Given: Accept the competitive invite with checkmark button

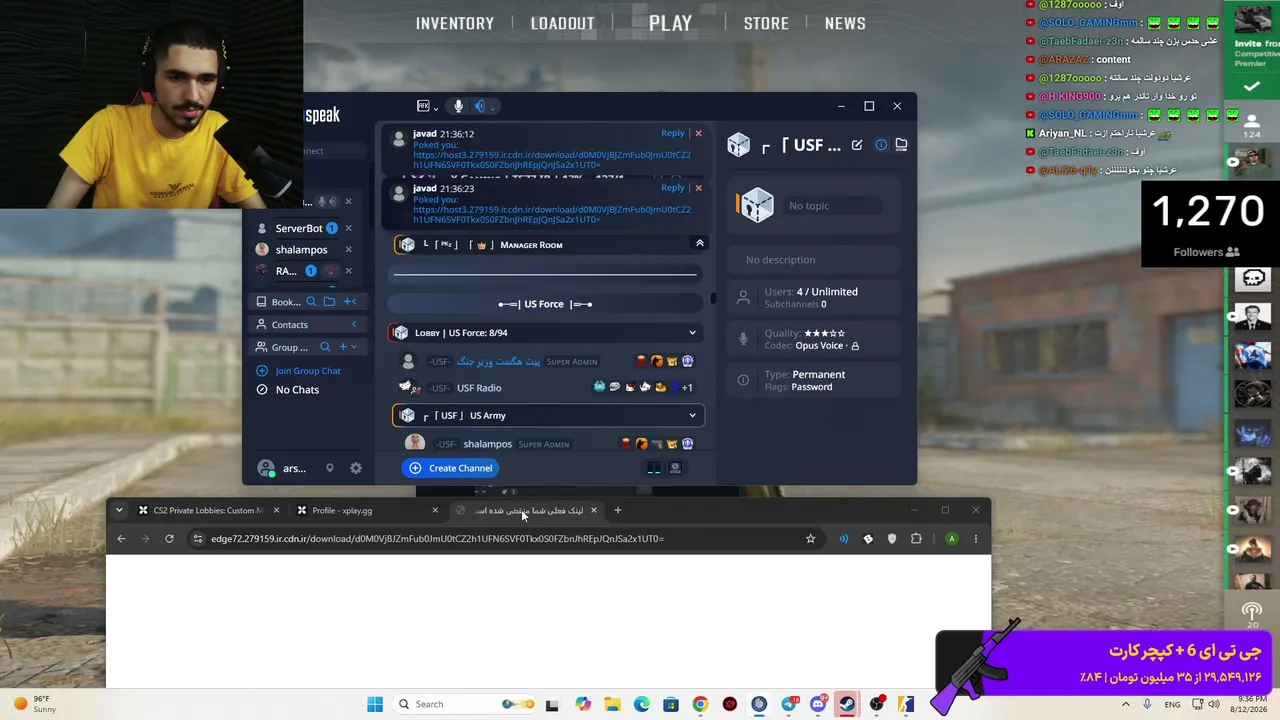Looking at the screenshot, I should pos(1251,87).
